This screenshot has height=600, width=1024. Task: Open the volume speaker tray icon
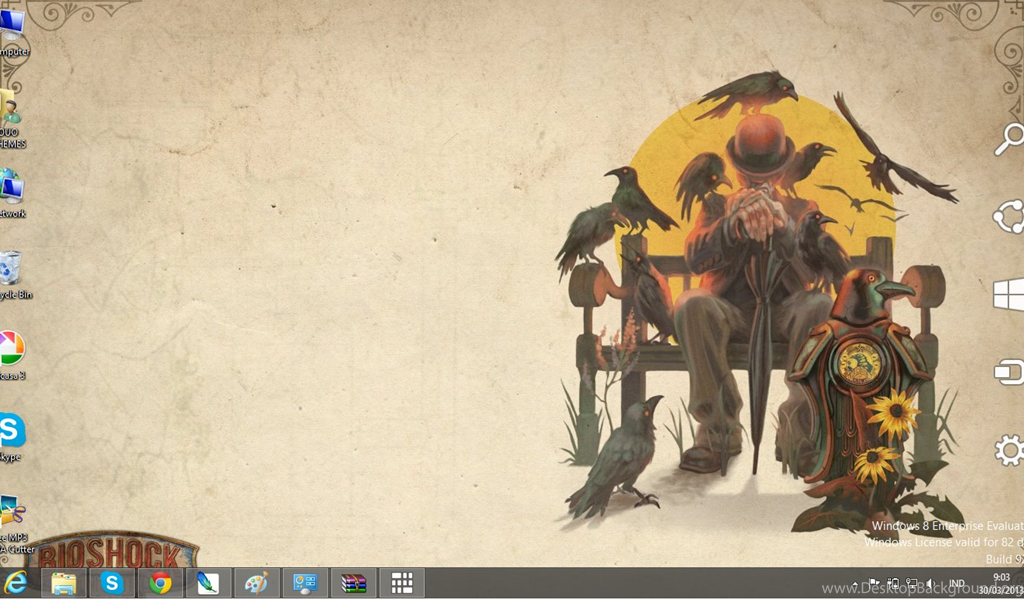pos(931,583)
